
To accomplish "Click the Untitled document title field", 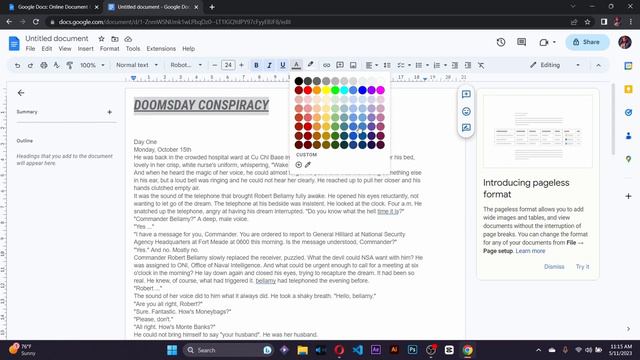I will click(57, 38).
